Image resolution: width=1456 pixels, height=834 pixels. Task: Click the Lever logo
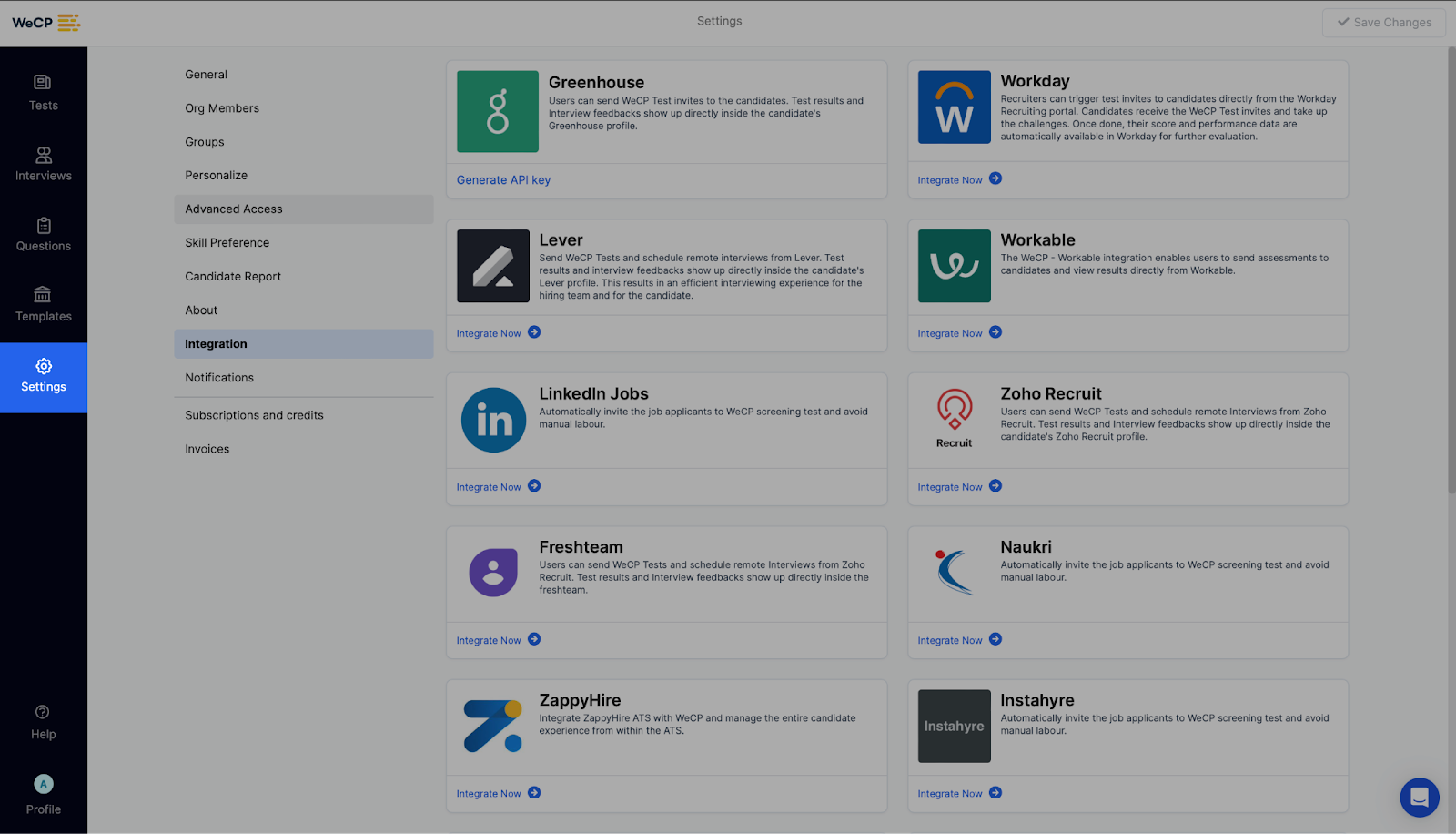[x=493, y=266]
